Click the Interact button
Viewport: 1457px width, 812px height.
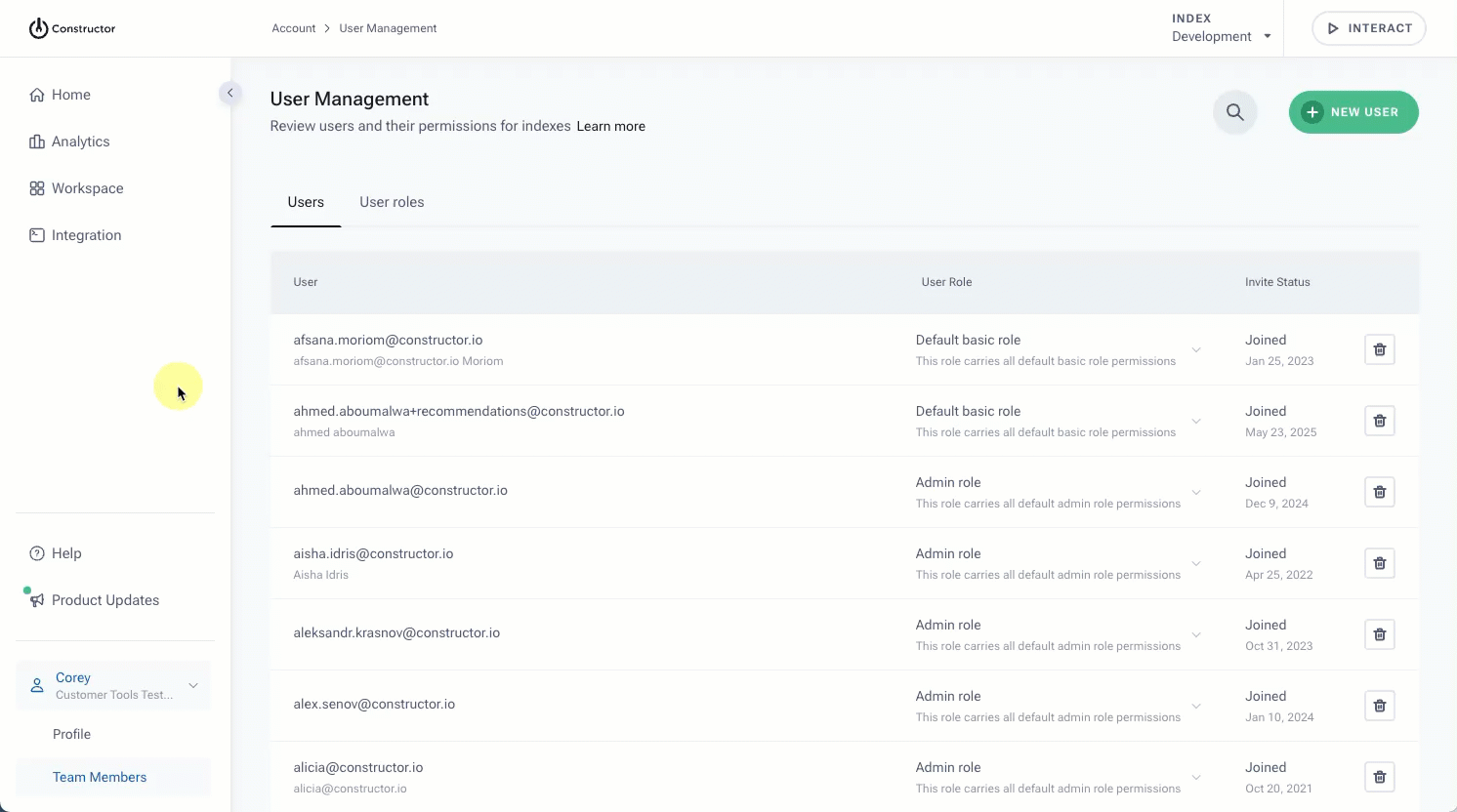[x=1369, y=28]
